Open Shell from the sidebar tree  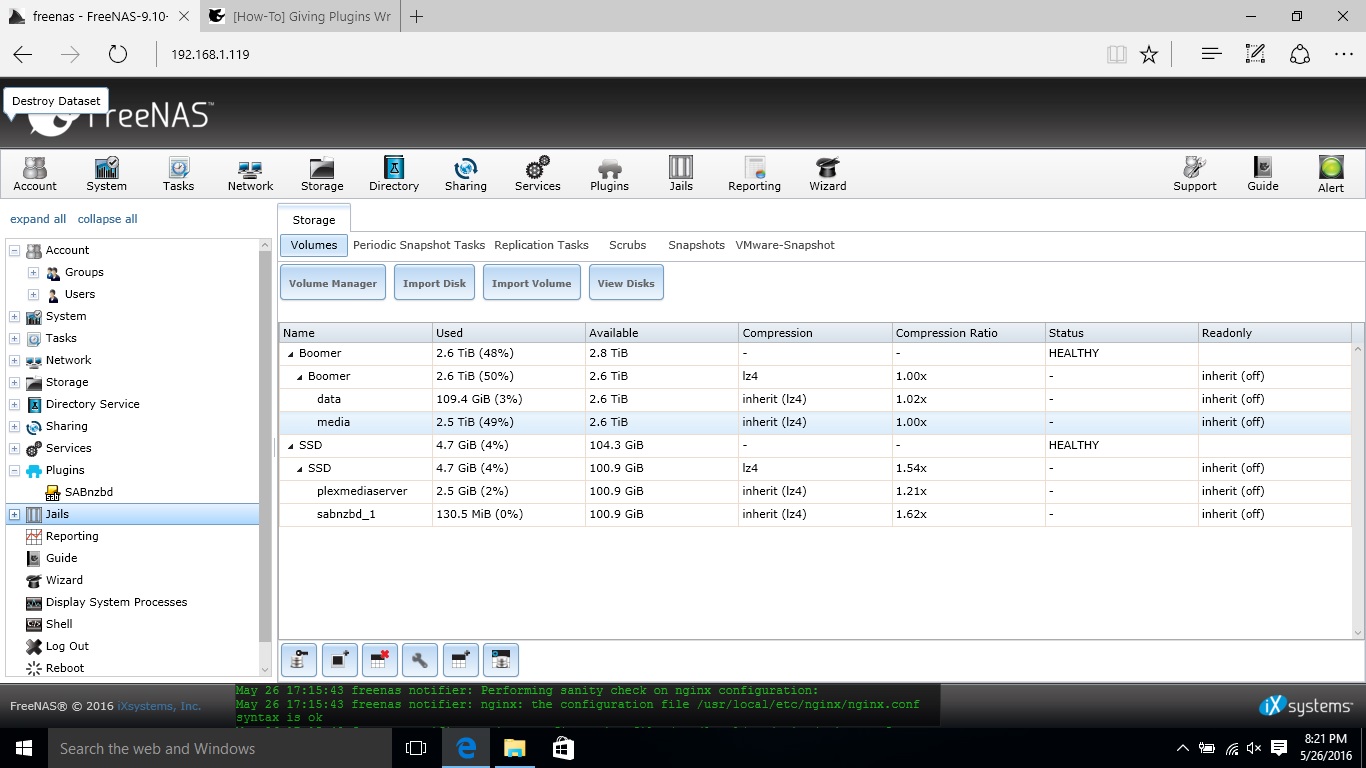click(x=59, y=624)
